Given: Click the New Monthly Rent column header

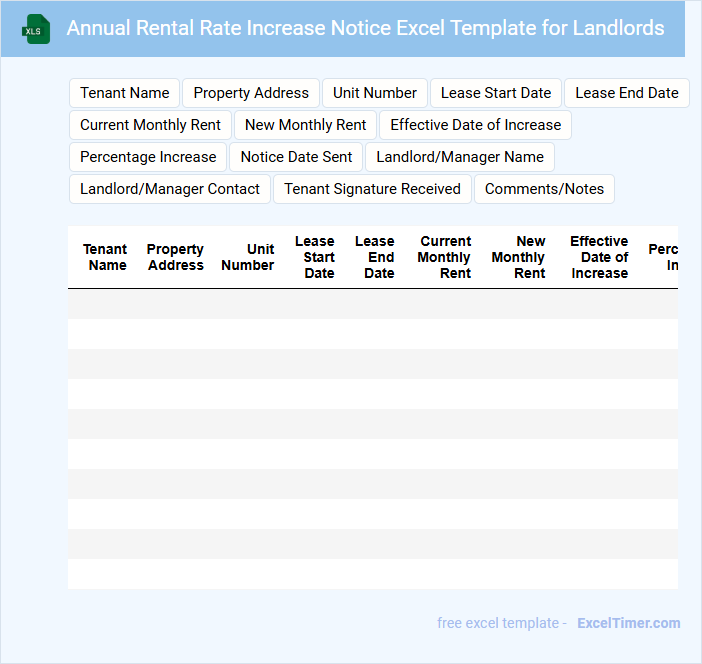Looking at the screenshot, I should coord(519,257).
